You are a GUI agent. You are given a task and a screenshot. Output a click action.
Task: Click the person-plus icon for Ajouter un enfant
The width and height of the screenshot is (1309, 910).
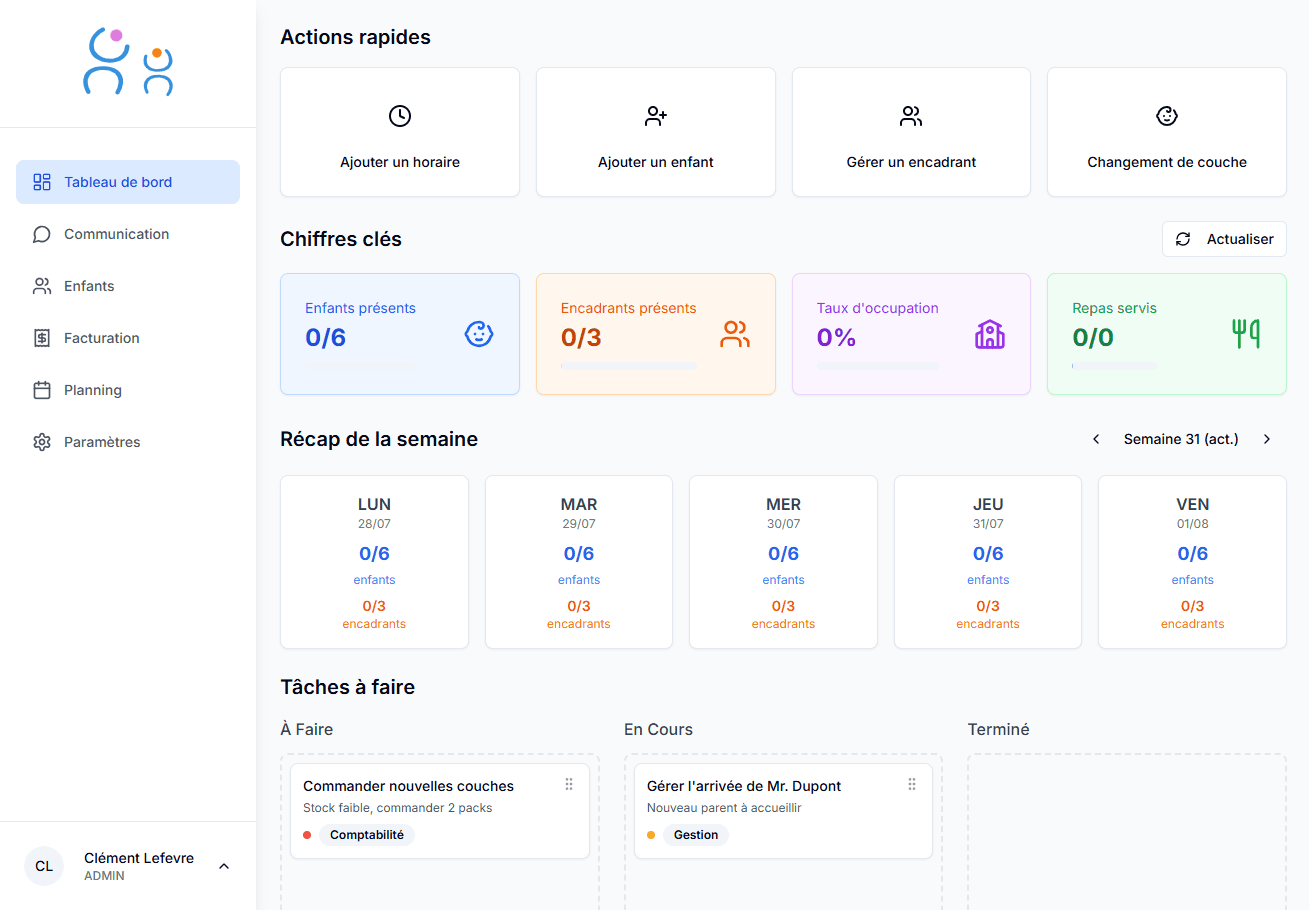(655, 116)
